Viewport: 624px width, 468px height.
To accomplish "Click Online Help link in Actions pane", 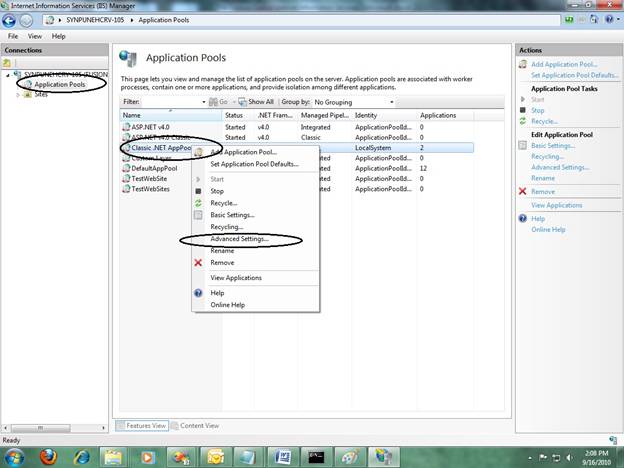I will click(548, 230).
